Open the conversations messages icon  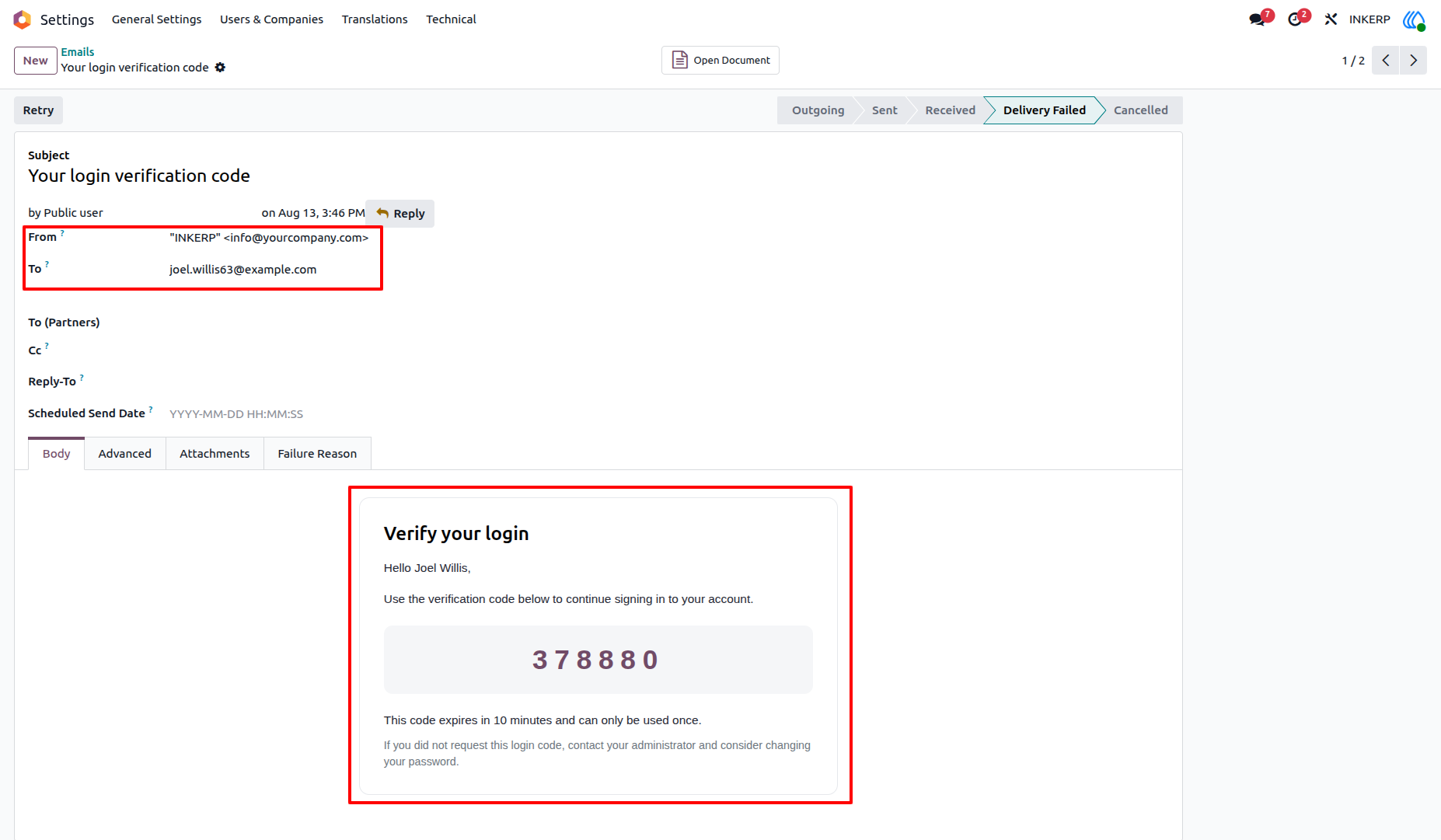1258,19
